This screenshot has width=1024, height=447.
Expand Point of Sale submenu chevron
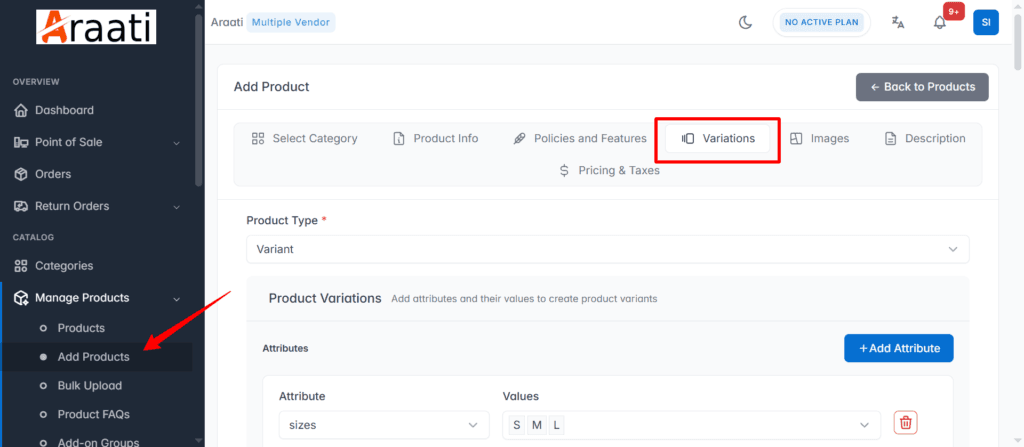tap(176, 142)
